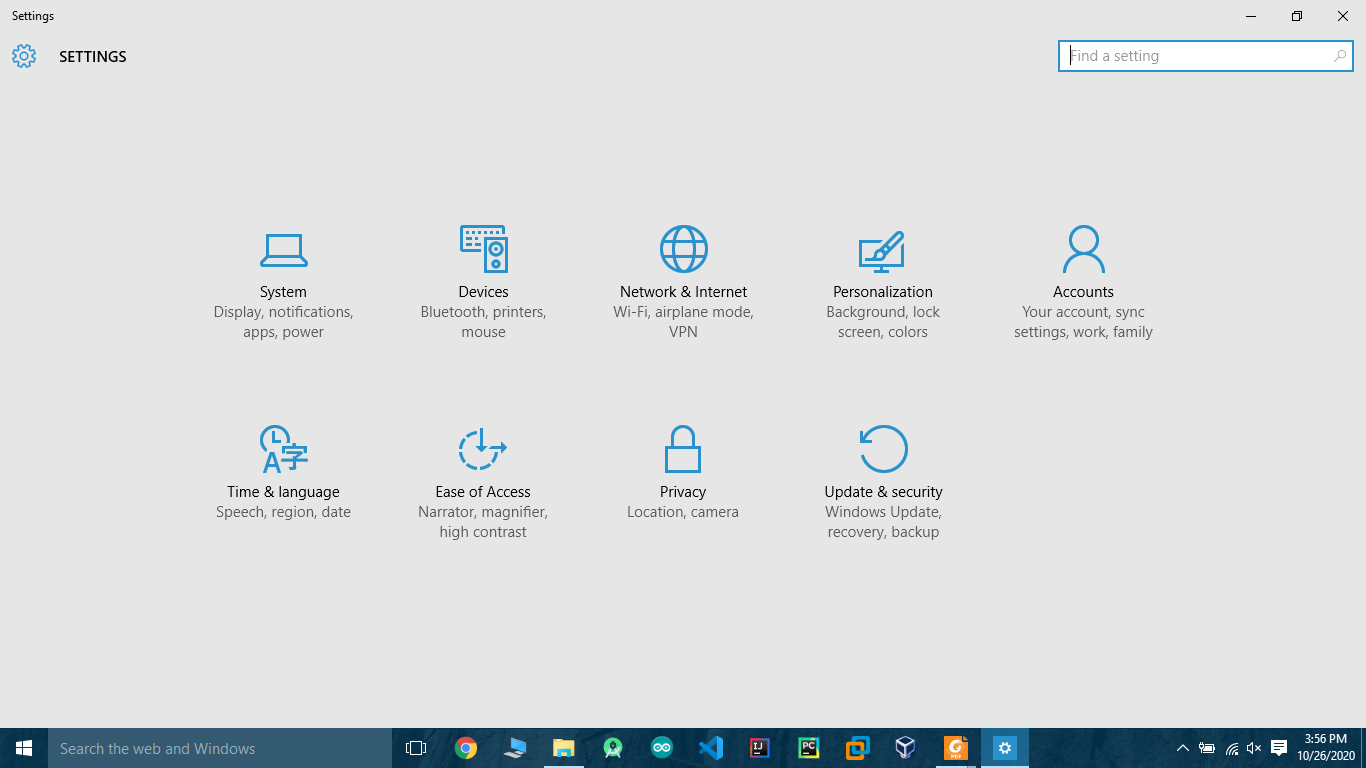1366x768 pixels.
Task: Open Android Studio from the taskbar
Action: point(613,748)
